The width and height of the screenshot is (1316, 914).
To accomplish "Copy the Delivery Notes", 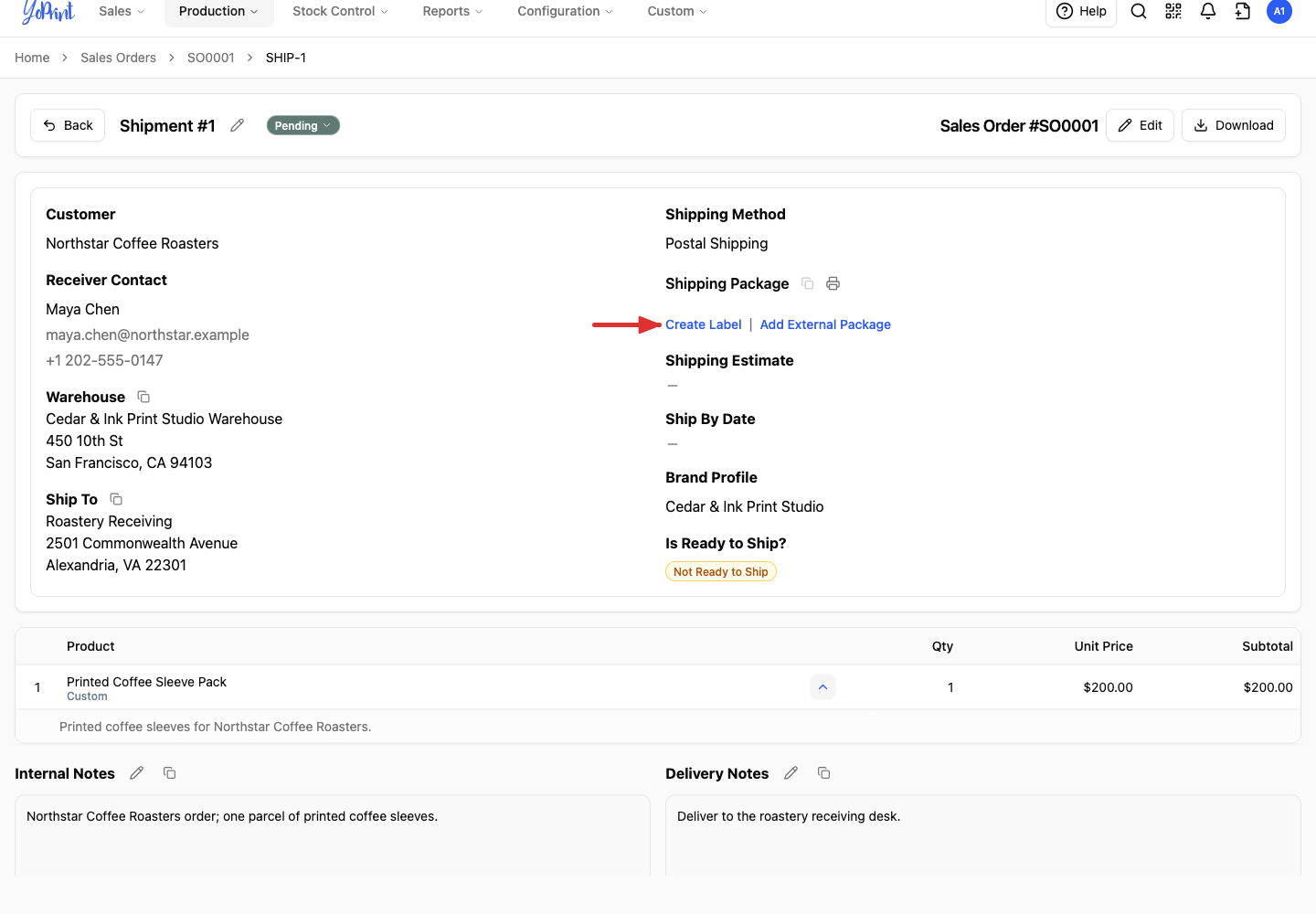I will pyautogui.click(x=824, y=773).
